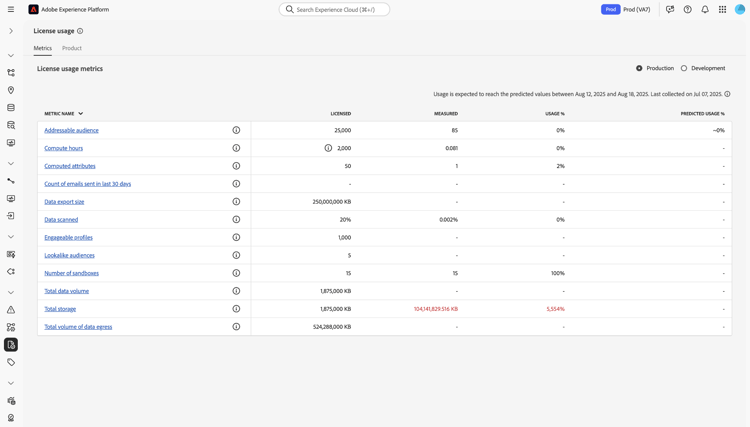Click the Adobe Experience Platform logo
This screenshot has height=427, width=750.
tap(33, 10)
